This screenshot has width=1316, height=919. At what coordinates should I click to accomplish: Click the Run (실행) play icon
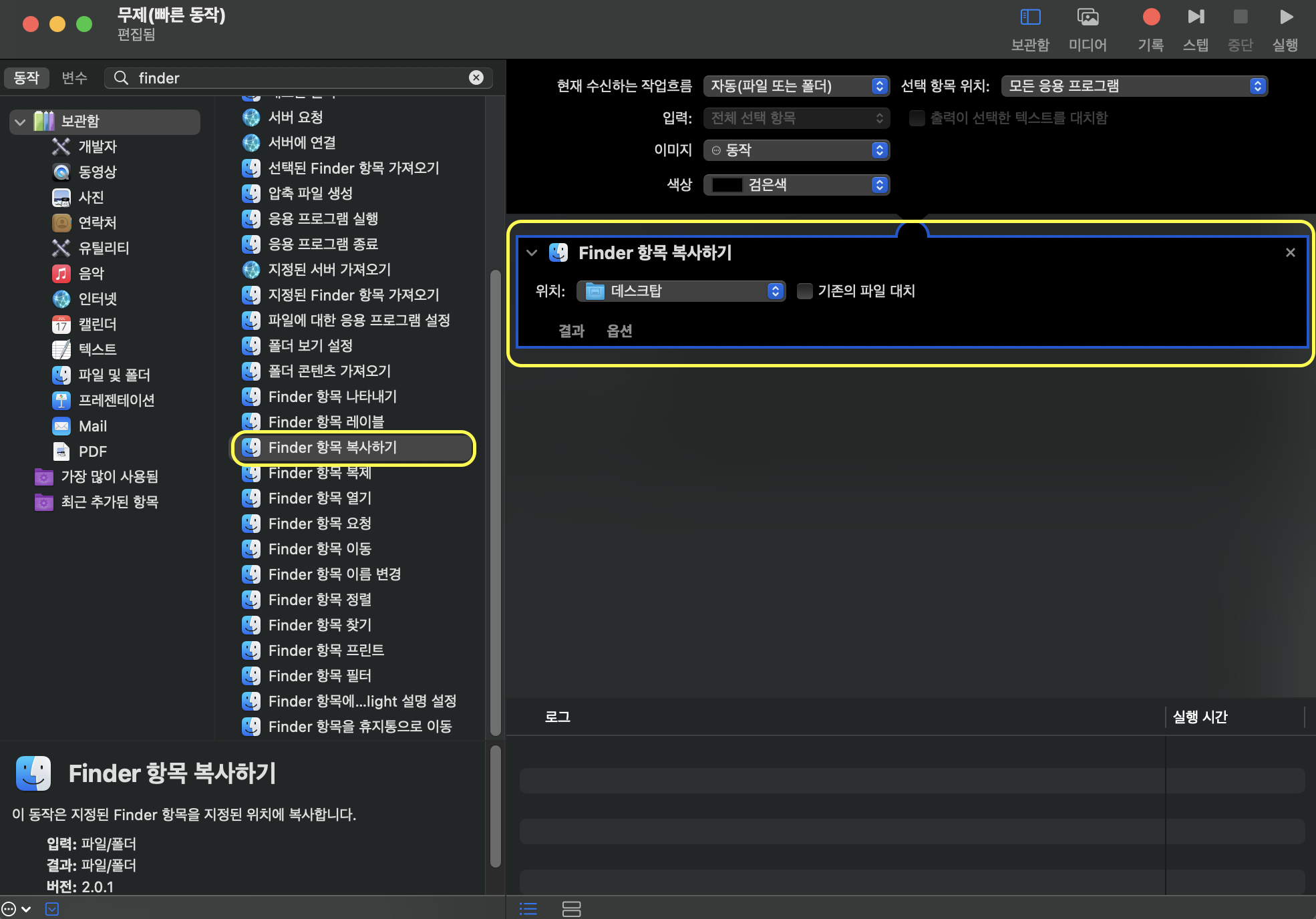pyautogui.click(x=1285, y=17)
